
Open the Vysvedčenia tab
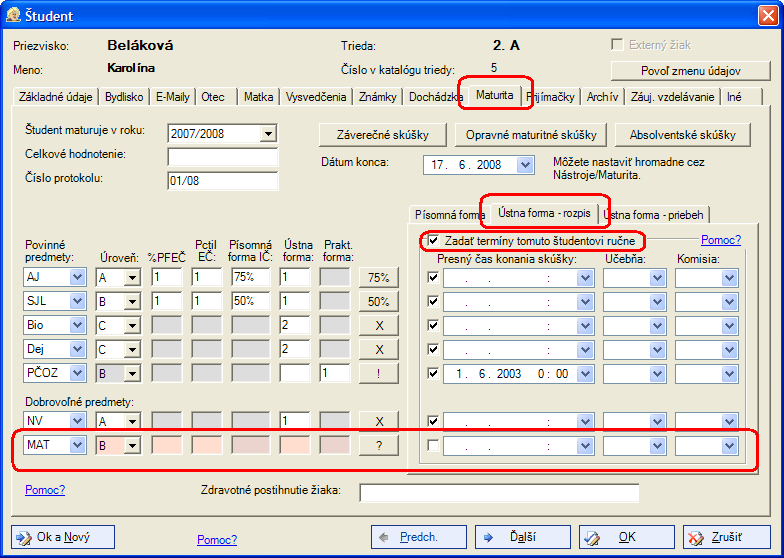tap(316, 97)
